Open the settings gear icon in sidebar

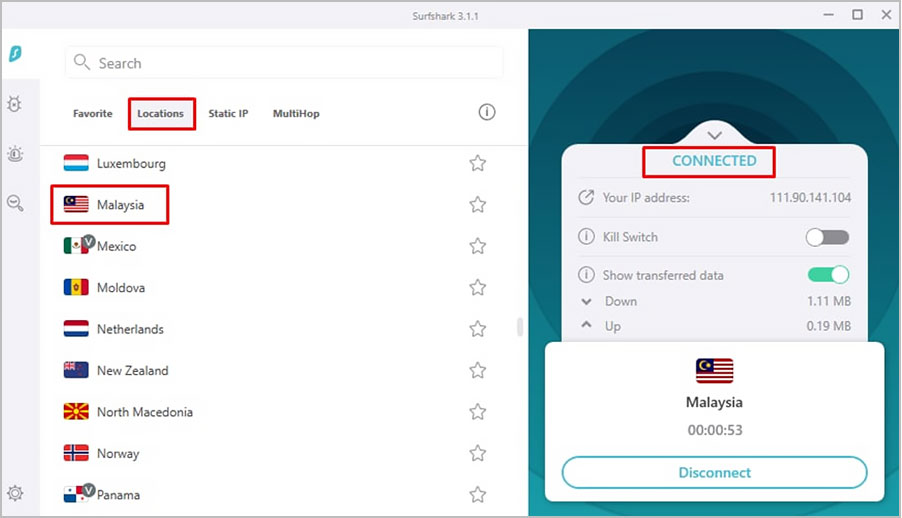[x=15, y=493]
